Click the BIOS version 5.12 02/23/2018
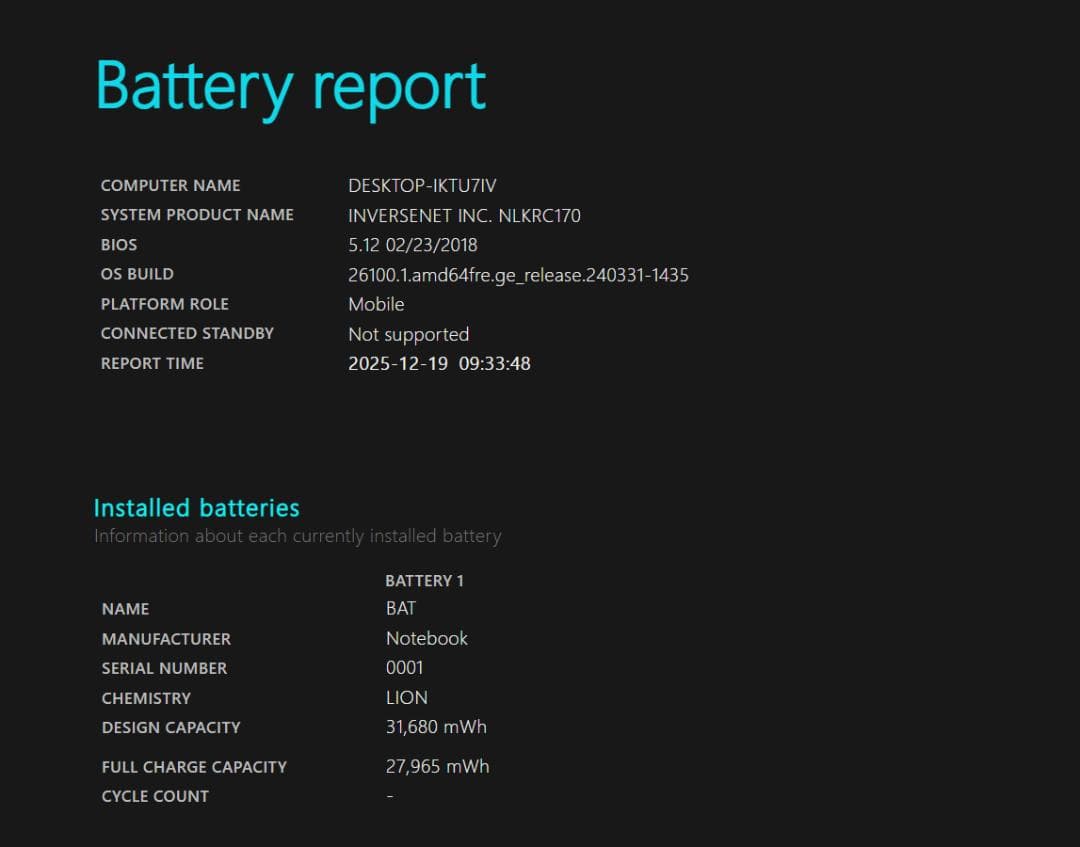The image size is (1080, 847). tap(413, 245)
